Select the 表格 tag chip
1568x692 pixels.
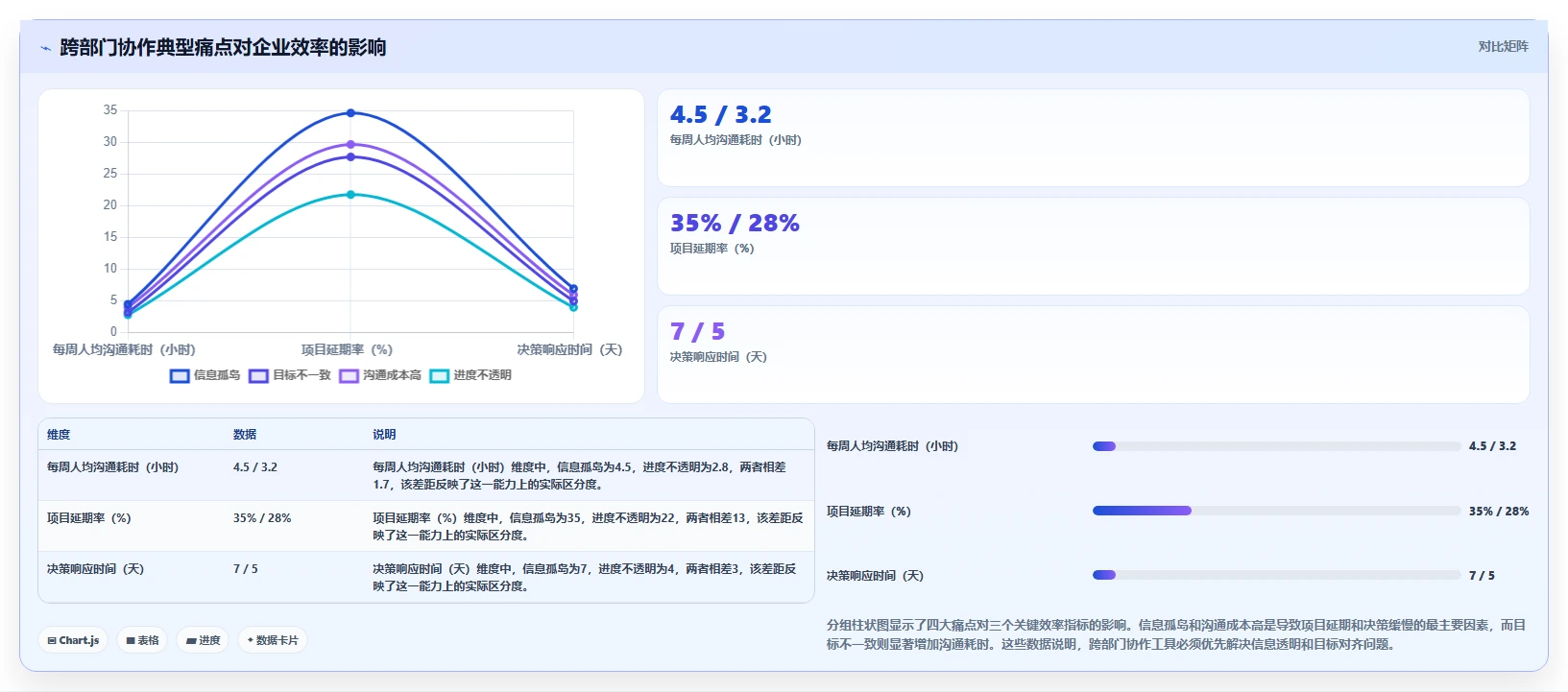pyautogui.click(x=142, y=640)
